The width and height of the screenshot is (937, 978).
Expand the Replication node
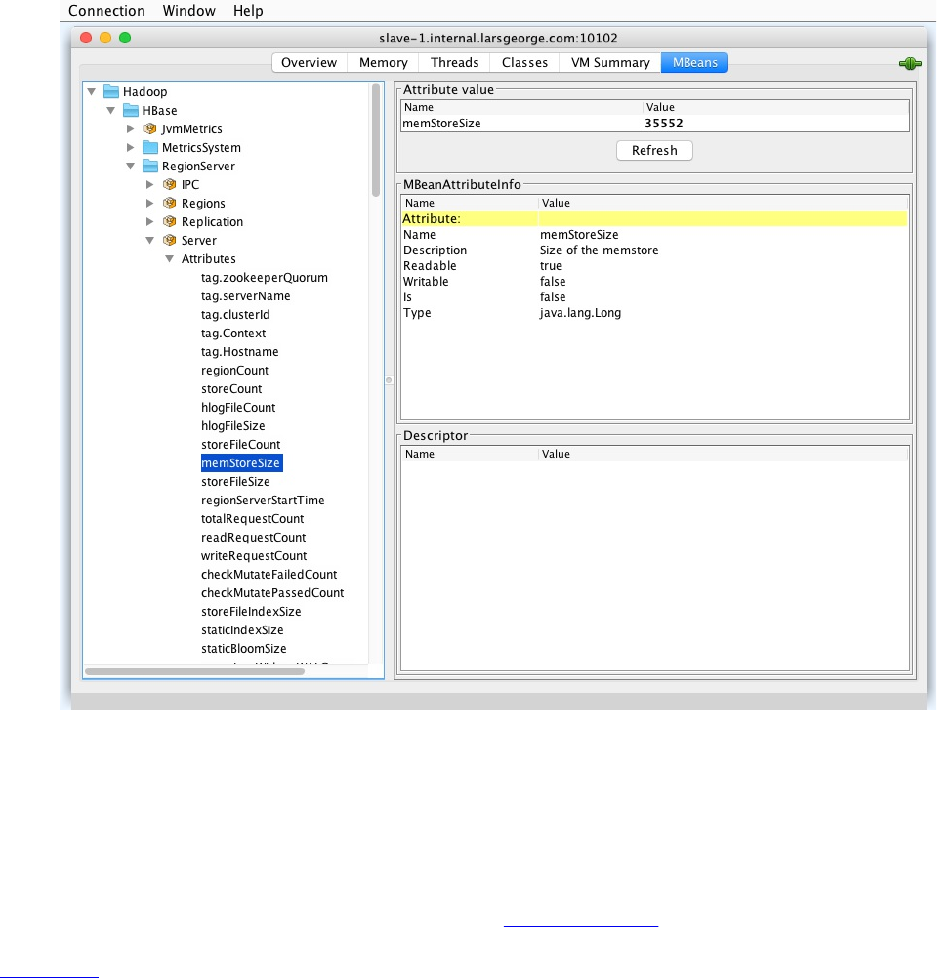pyautogui.click(x=150, y=221)
